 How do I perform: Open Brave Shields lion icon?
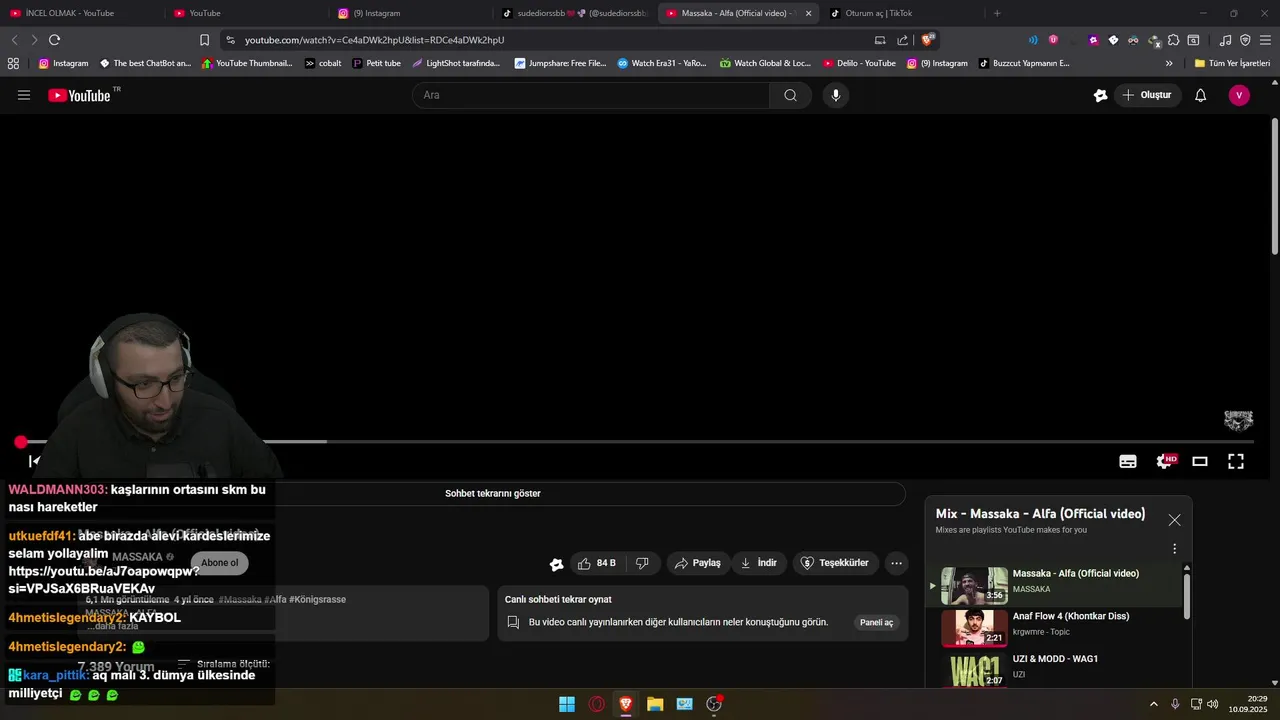click(928, 40)
